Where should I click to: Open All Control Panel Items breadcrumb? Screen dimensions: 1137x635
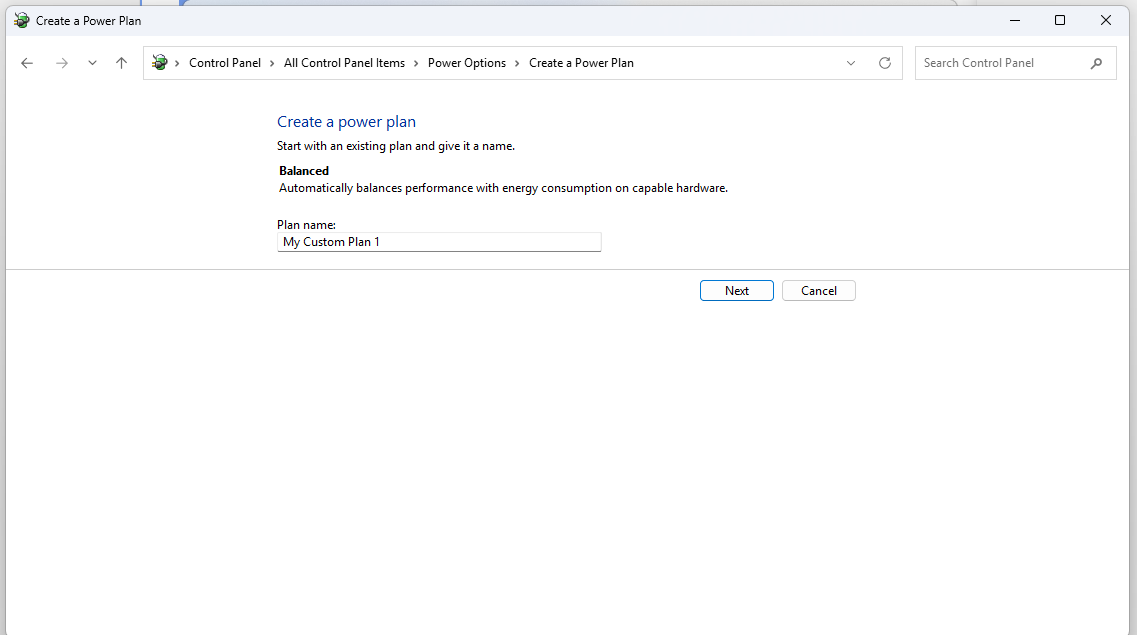coord(344,63)
